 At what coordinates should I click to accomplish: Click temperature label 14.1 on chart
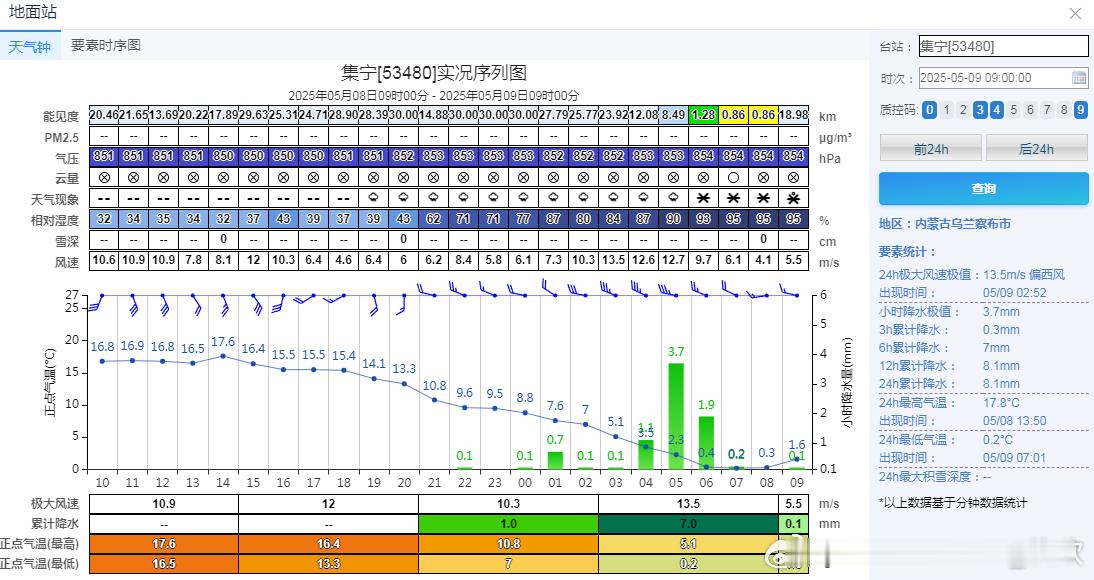pos(374,364)
